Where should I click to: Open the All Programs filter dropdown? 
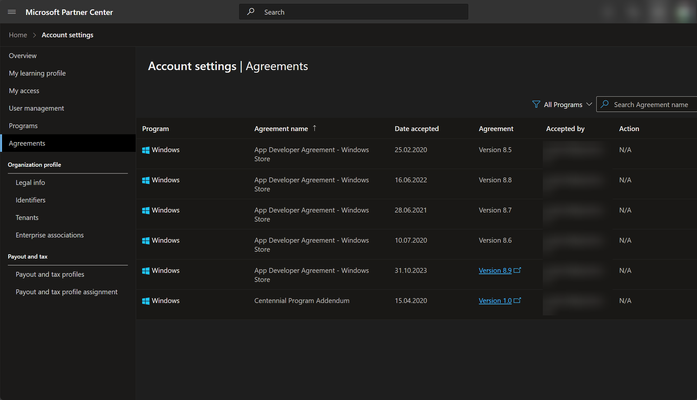[562, 104]
